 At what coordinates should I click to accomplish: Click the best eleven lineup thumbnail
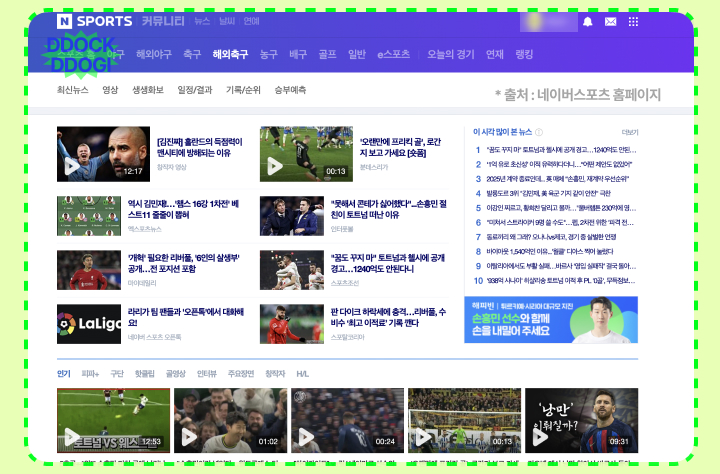pyautogui.click(x=89, y=216)
